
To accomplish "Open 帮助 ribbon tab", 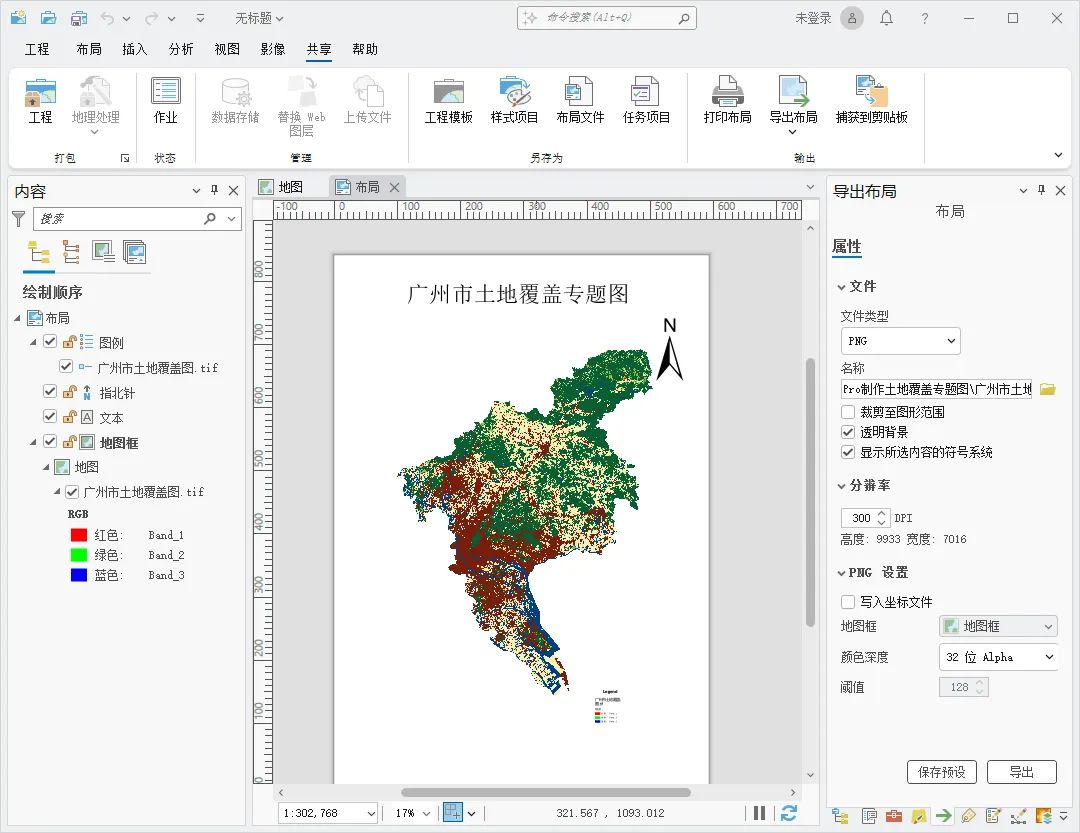I will pyautogui.click(x=364, y=49).
